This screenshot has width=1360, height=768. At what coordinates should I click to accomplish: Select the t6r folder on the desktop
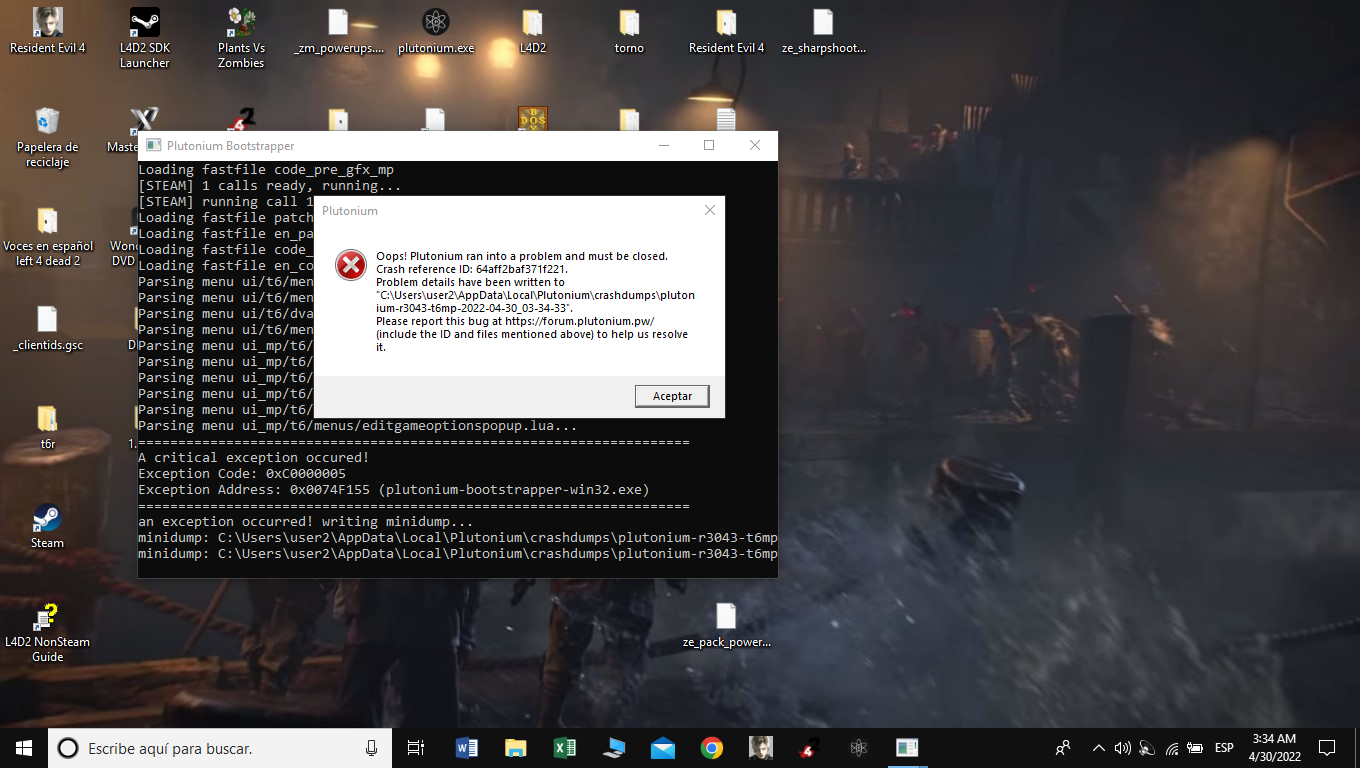coord(47,427)
